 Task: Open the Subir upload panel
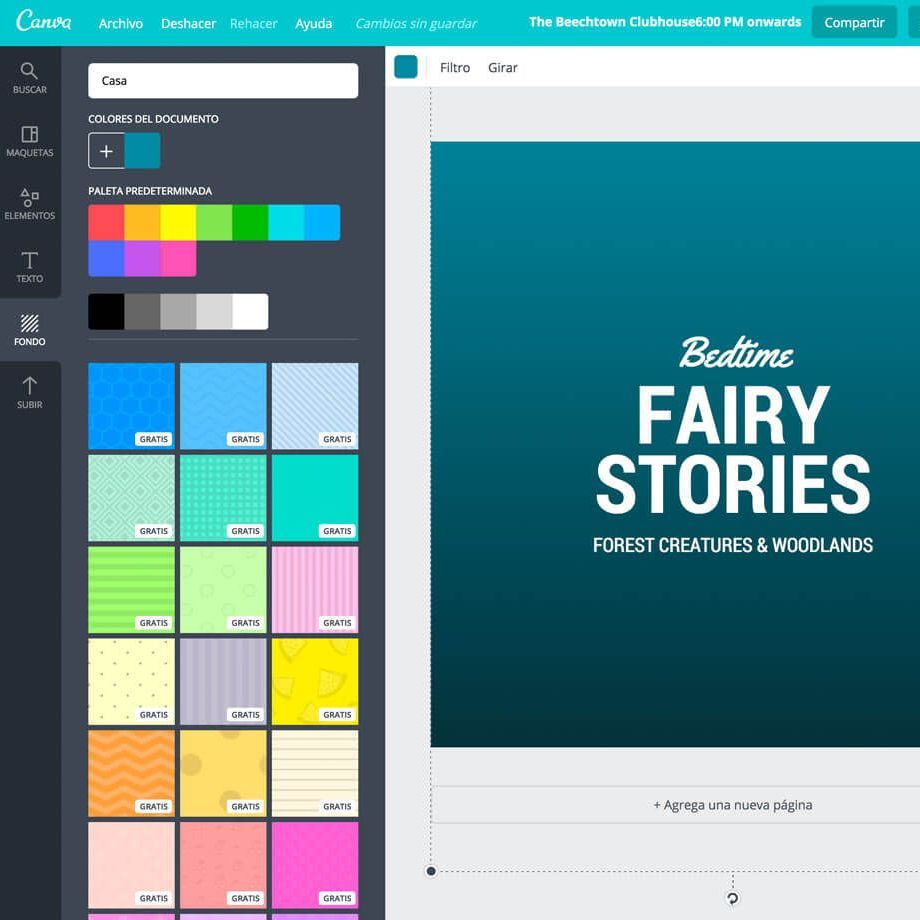29,395
